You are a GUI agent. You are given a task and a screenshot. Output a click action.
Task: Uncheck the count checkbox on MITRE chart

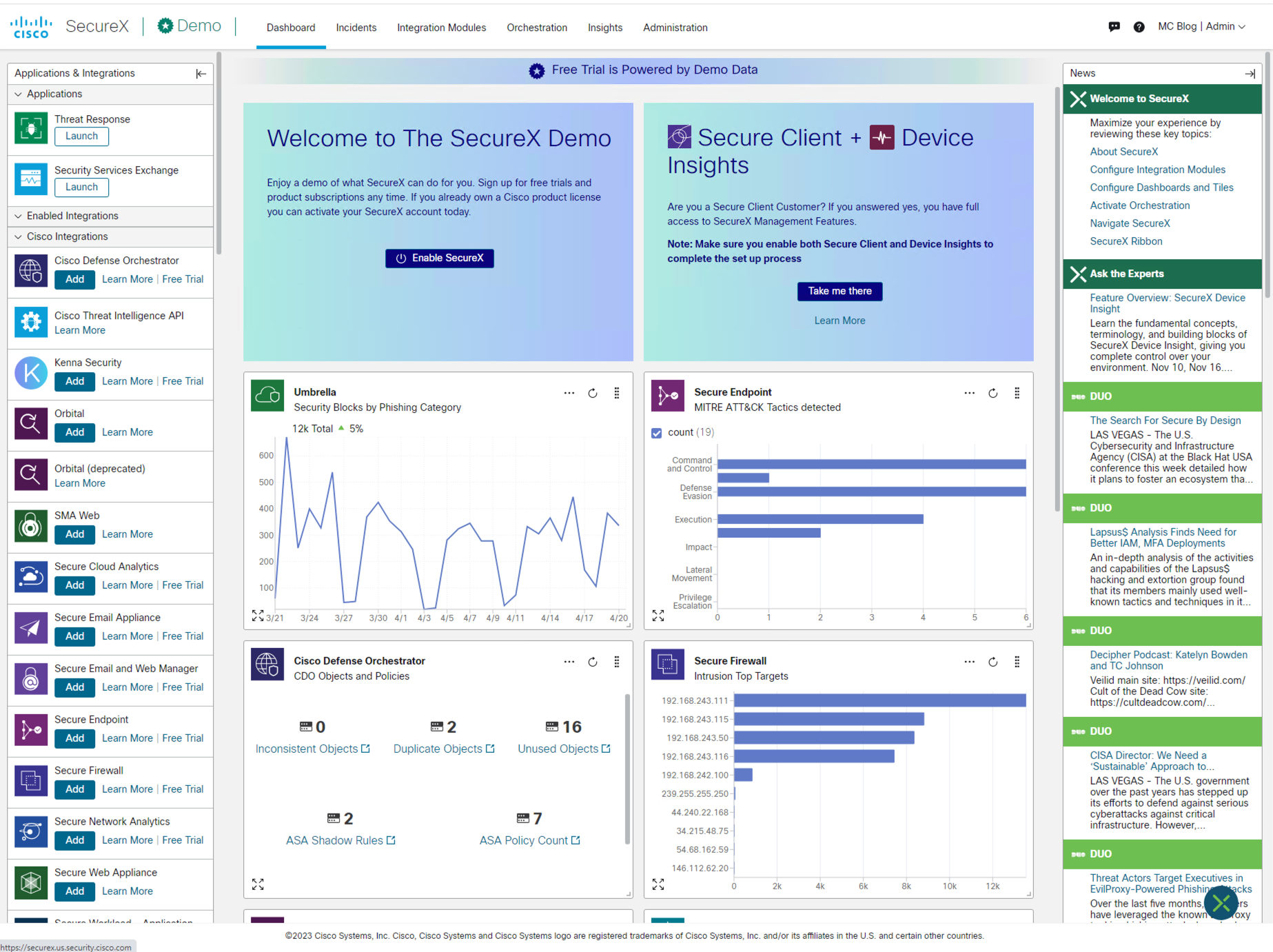click(657, 432)
